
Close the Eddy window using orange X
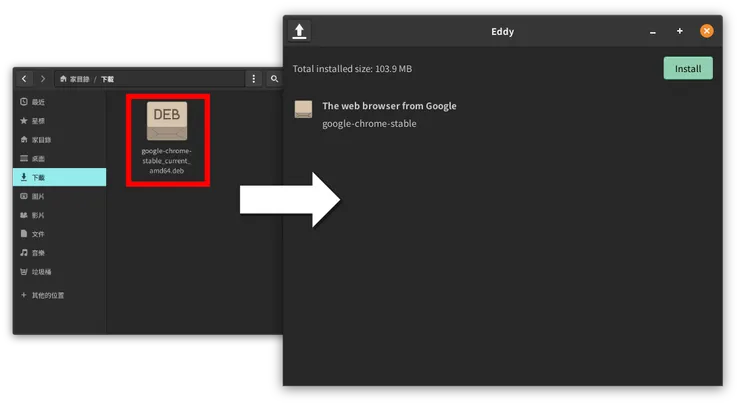point(706,31)
